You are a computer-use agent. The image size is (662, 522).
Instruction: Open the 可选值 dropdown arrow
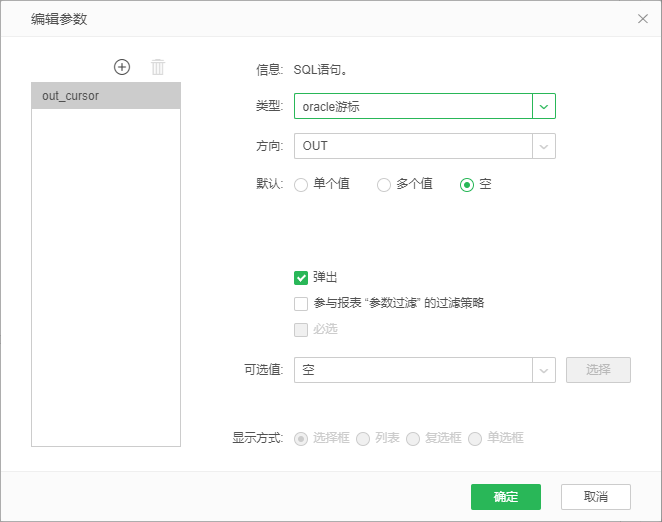[x=544, y=370]
